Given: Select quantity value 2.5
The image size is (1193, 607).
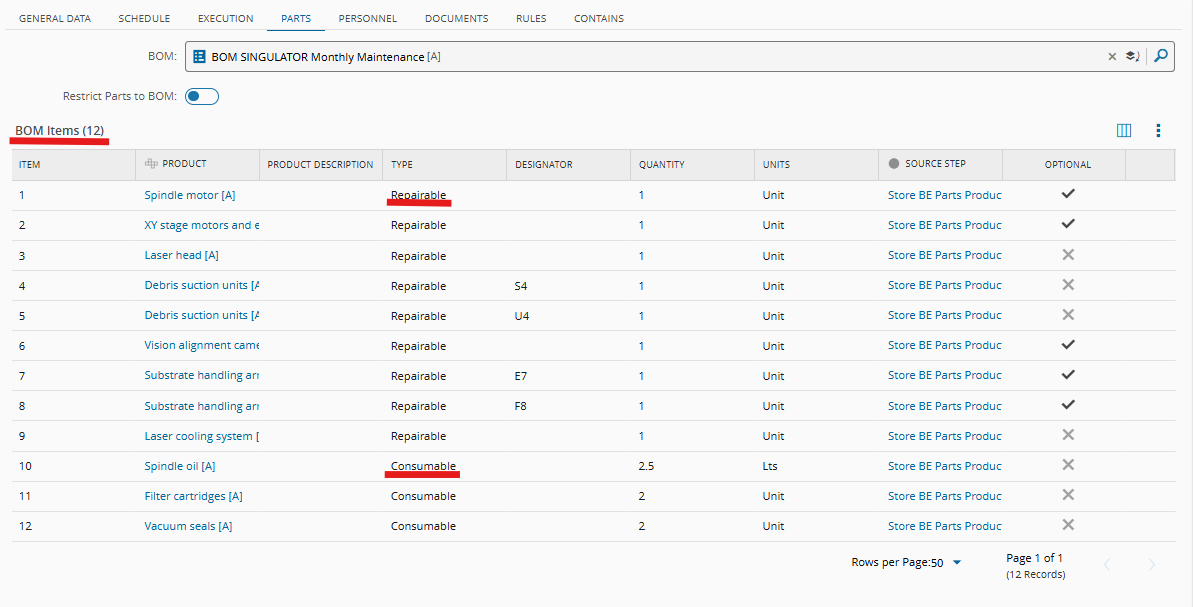Looking at the screenshot, I should click(647, 466).
